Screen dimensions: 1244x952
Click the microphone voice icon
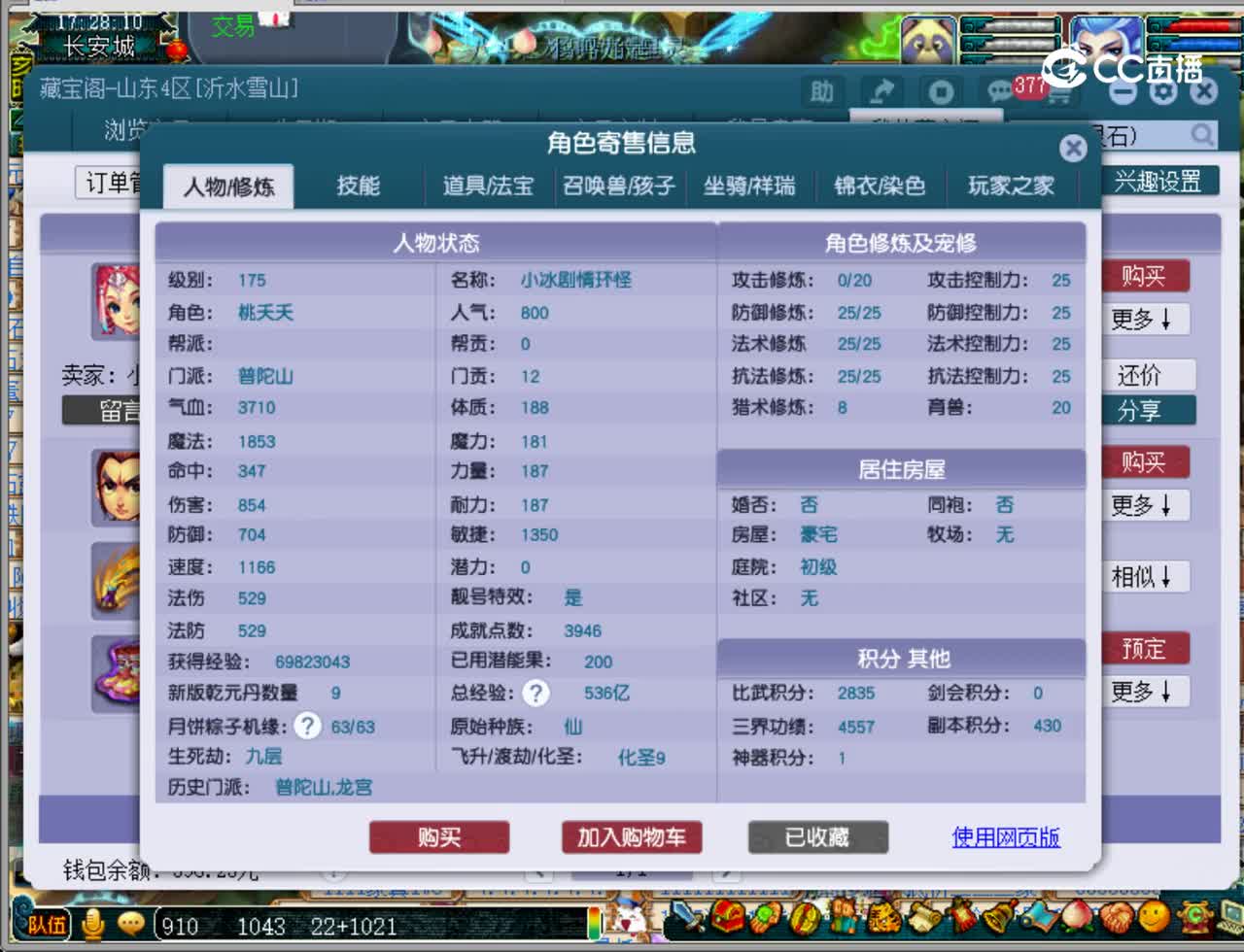tap(93, 925)
